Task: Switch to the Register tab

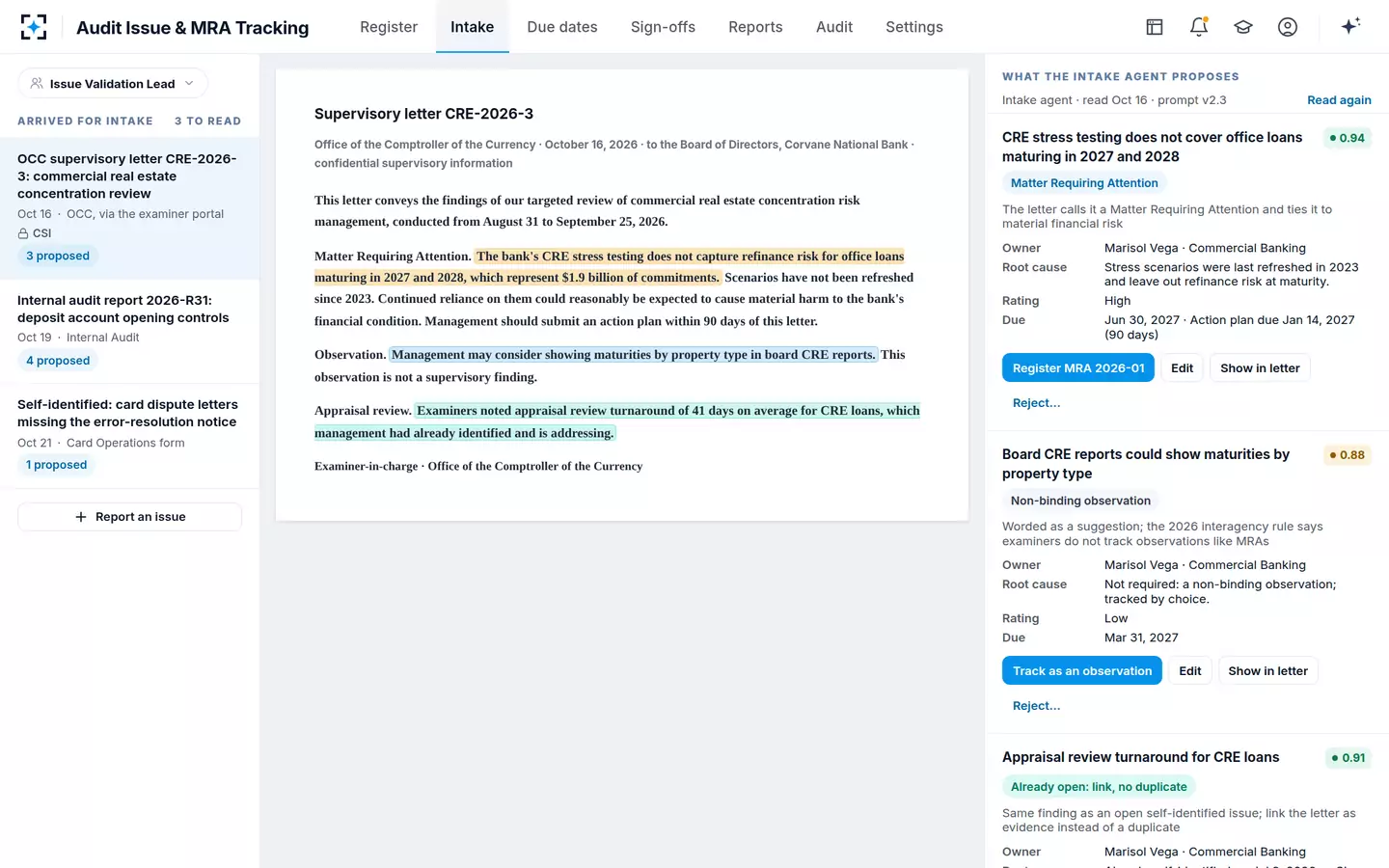Action: pyautogui.click(x=389, y=27)
